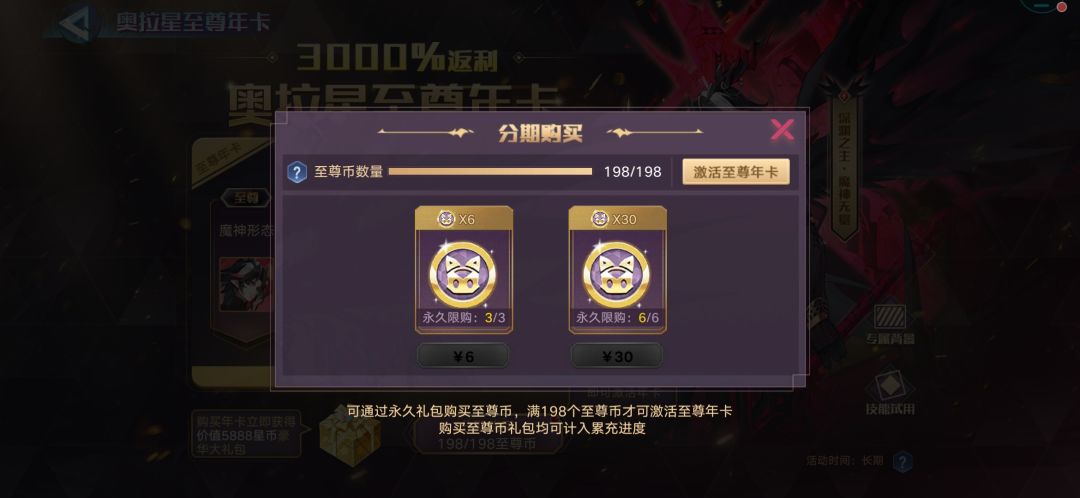
Task: Tap the 至尊 tag label on the card
Action: tap(247, 198)
